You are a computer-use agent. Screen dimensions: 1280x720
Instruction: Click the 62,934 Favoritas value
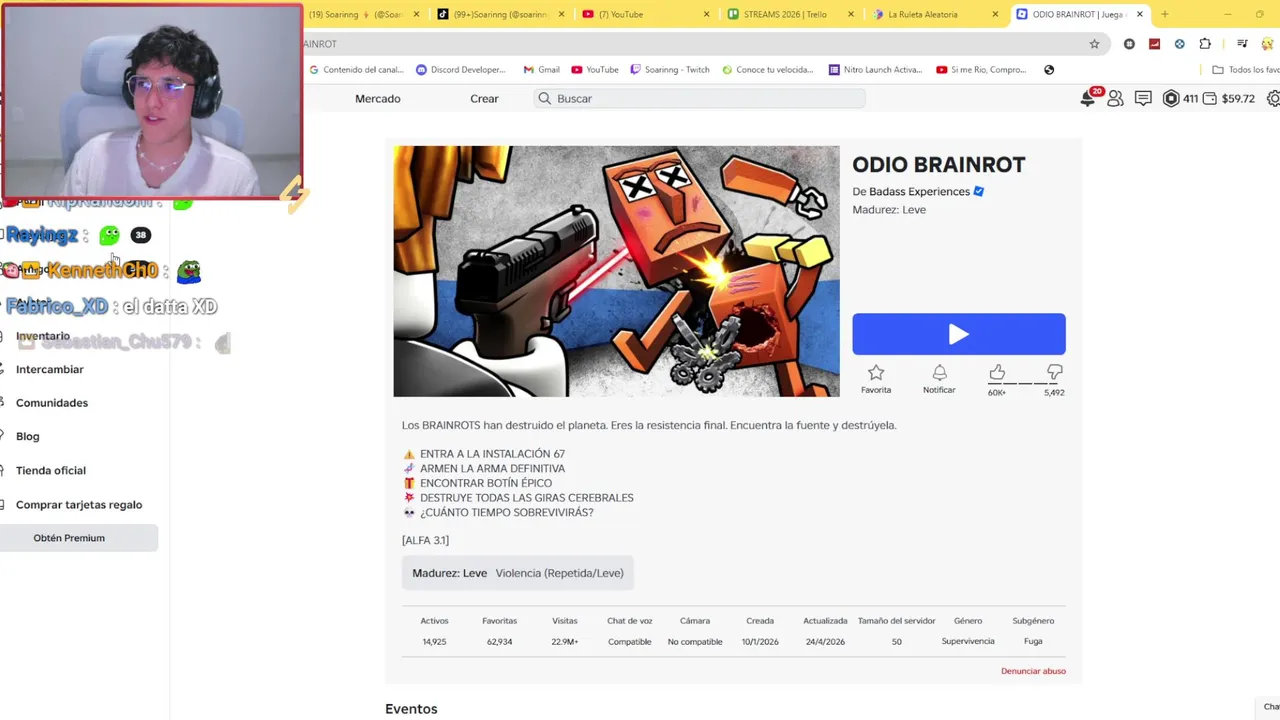coord(499,641)
